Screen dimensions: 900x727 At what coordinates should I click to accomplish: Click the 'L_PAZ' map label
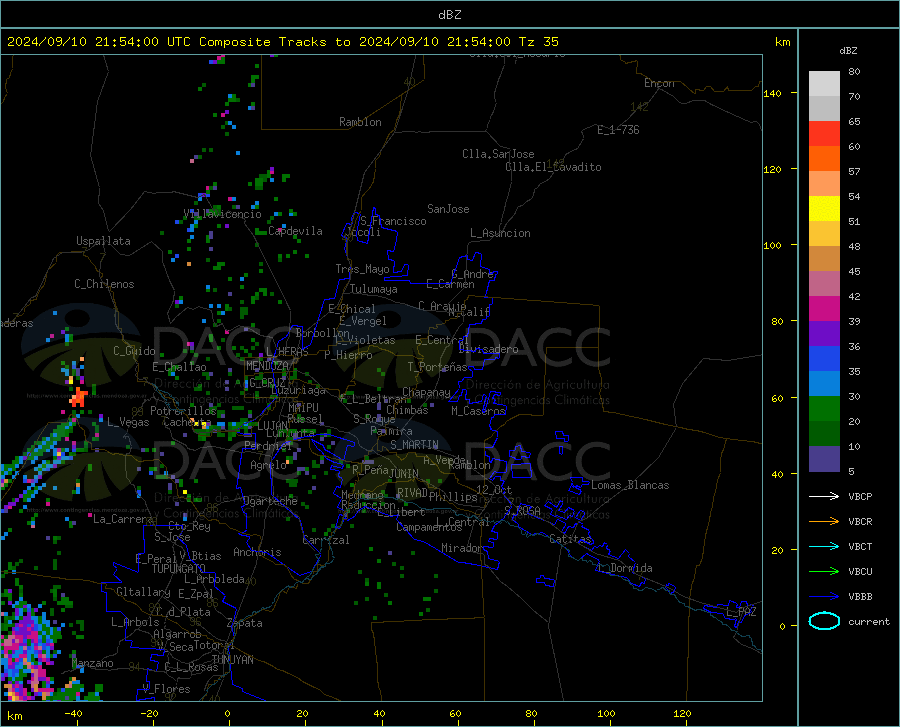pyautogui.click(x=741, y=612)
